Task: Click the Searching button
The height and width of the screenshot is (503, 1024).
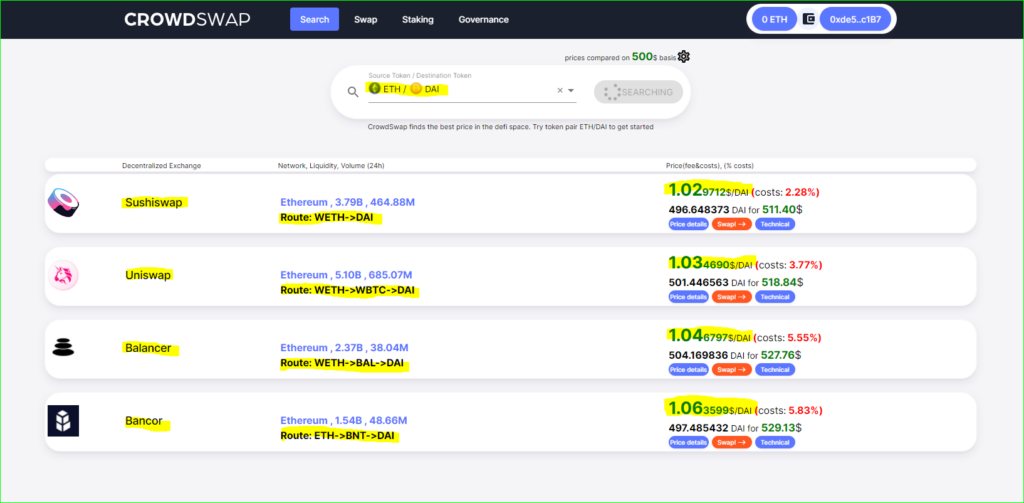Action: click(x=638, y=92)
